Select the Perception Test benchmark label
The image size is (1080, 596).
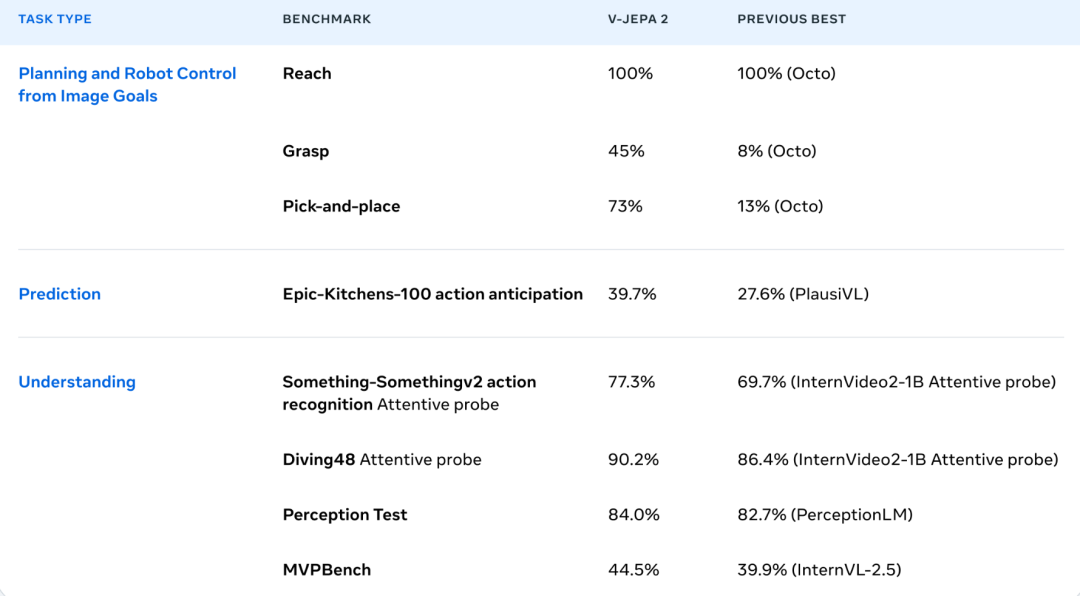tap(345, 515)
